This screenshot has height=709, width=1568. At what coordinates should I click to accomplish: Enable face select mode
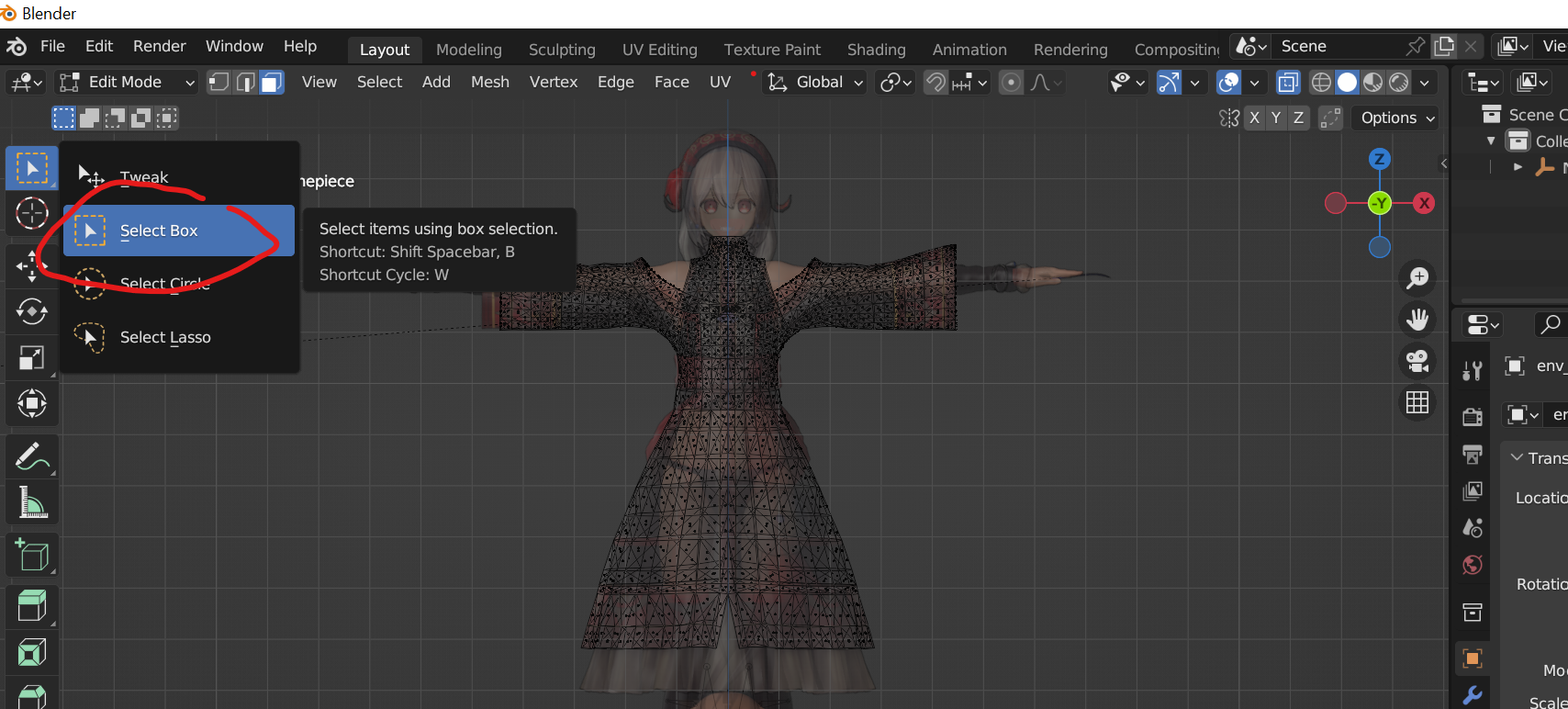tap(272, 83)
